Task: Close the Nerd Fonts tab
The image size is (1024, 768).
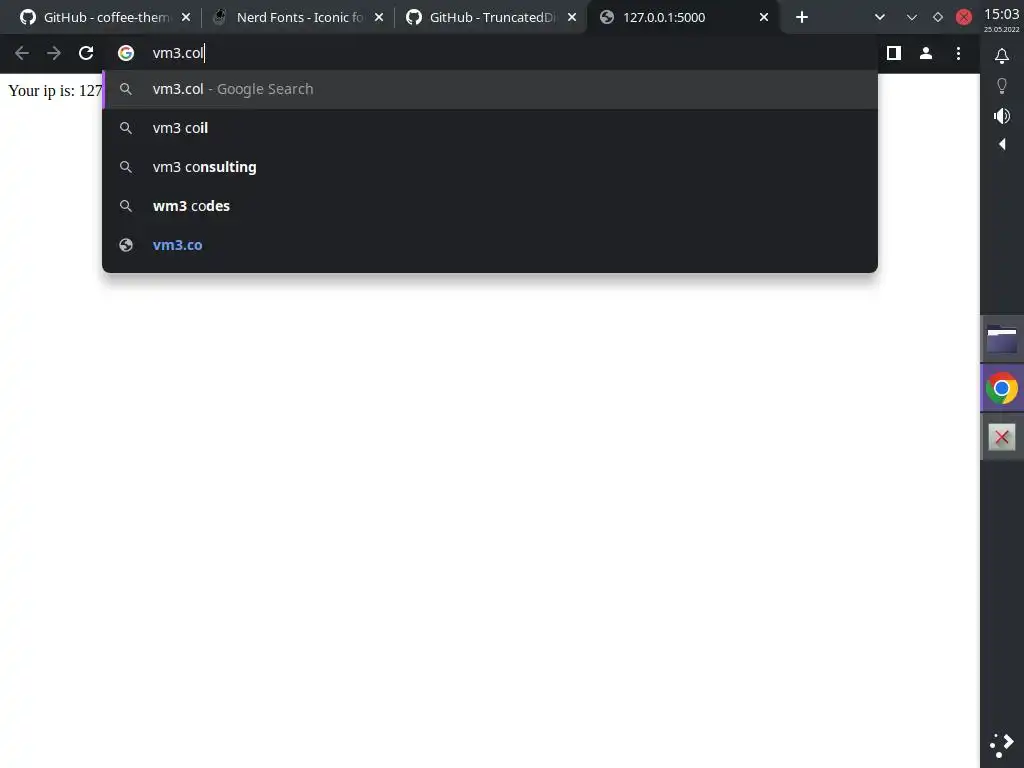Action: [379, 18]
